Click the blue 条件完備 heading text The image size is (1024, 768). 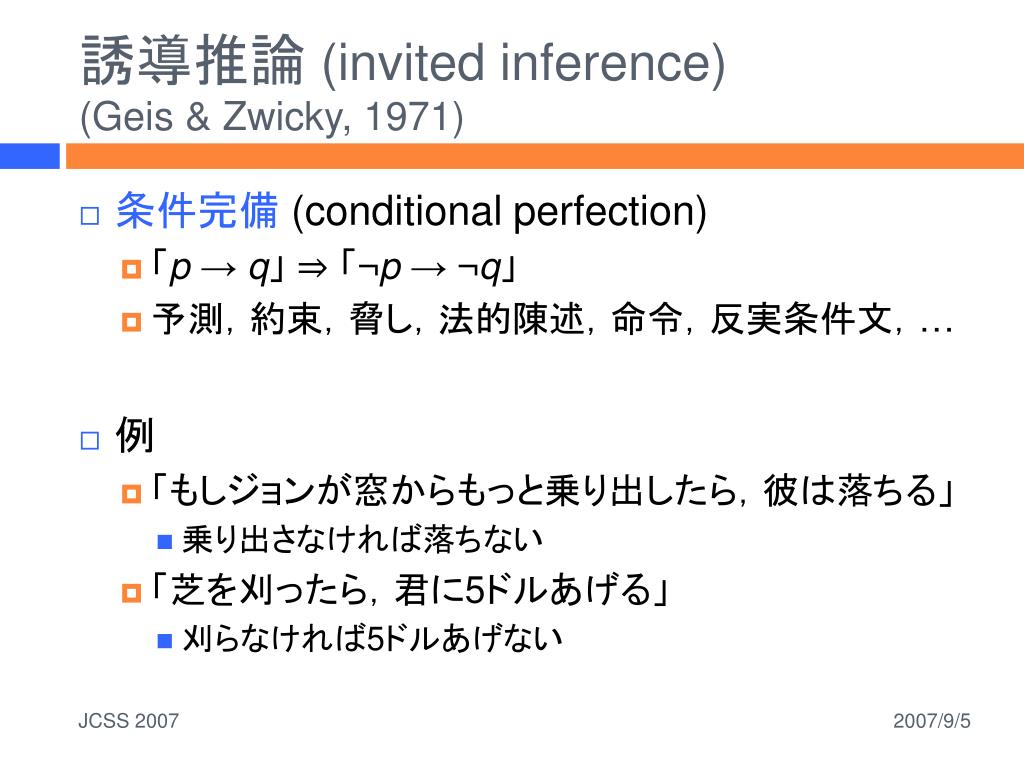pyautogui.click(x=197, y=211)
